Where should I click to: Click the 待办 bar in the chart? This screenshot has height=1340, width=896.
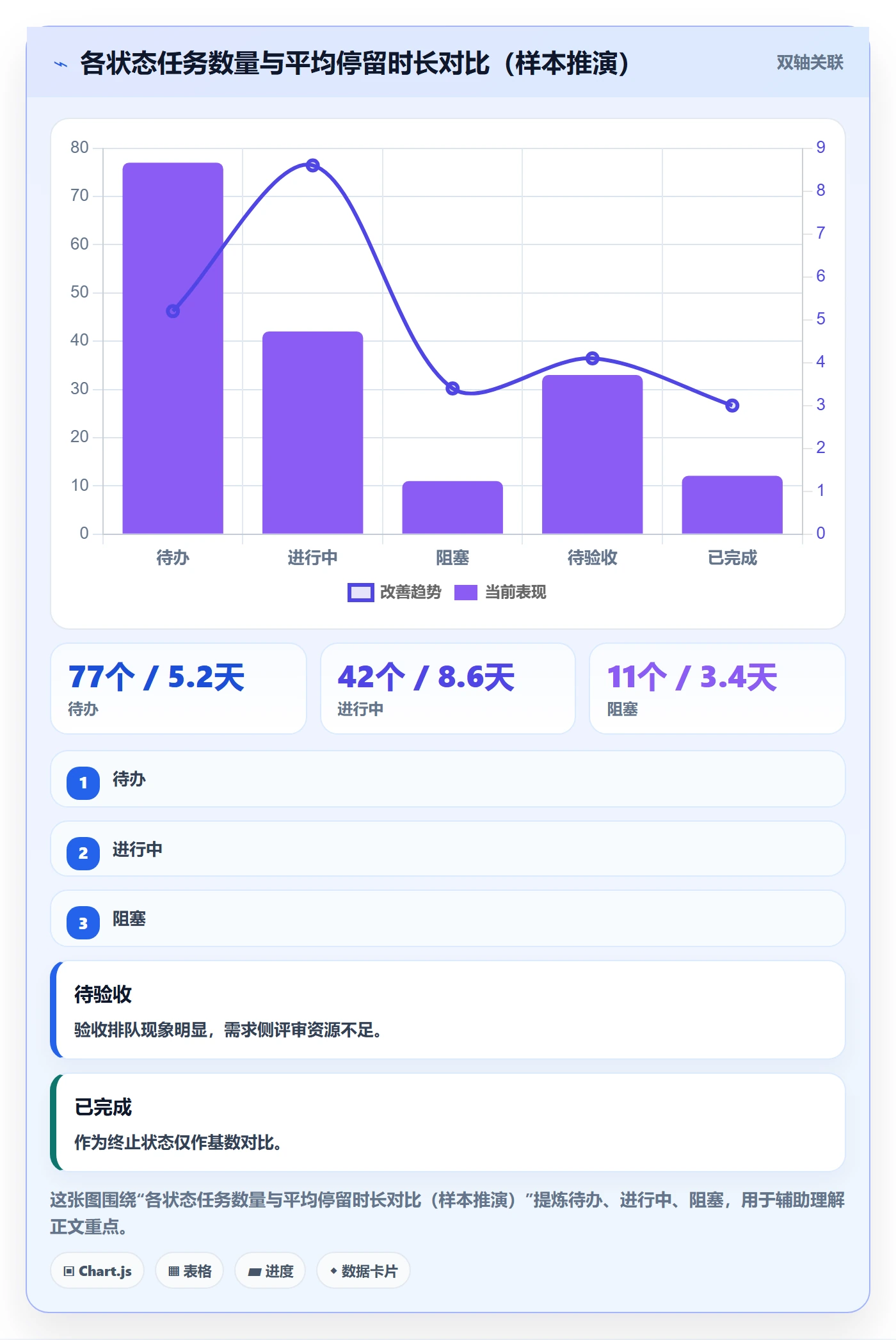coord(173,348)
